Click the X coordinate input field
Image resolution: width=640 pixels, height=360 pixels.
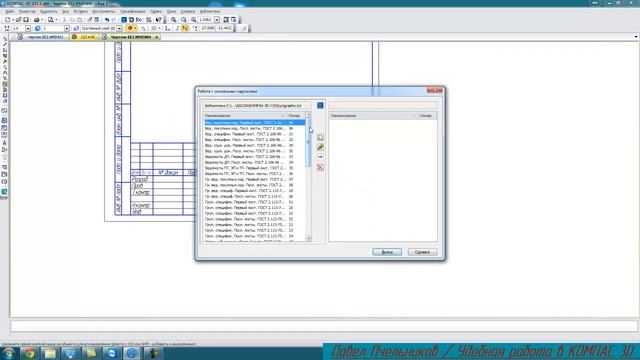pyautogui.click(x=207, y=29)
